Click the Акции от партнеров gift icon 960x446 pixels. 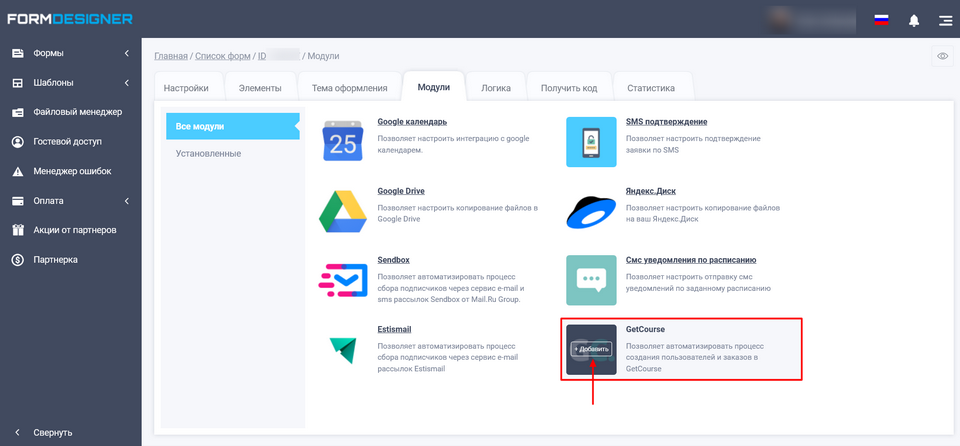coord(18,230)
